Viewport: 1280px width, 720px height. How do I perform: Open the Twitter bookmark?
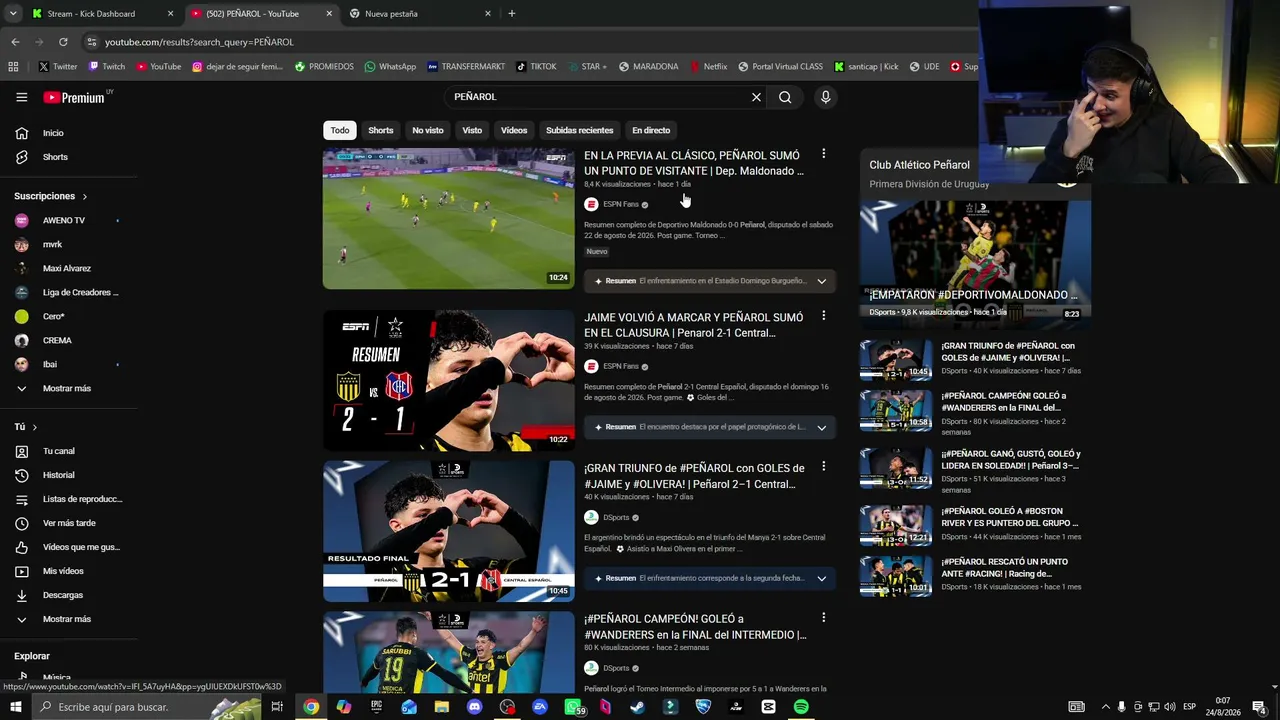coord(58,67)
